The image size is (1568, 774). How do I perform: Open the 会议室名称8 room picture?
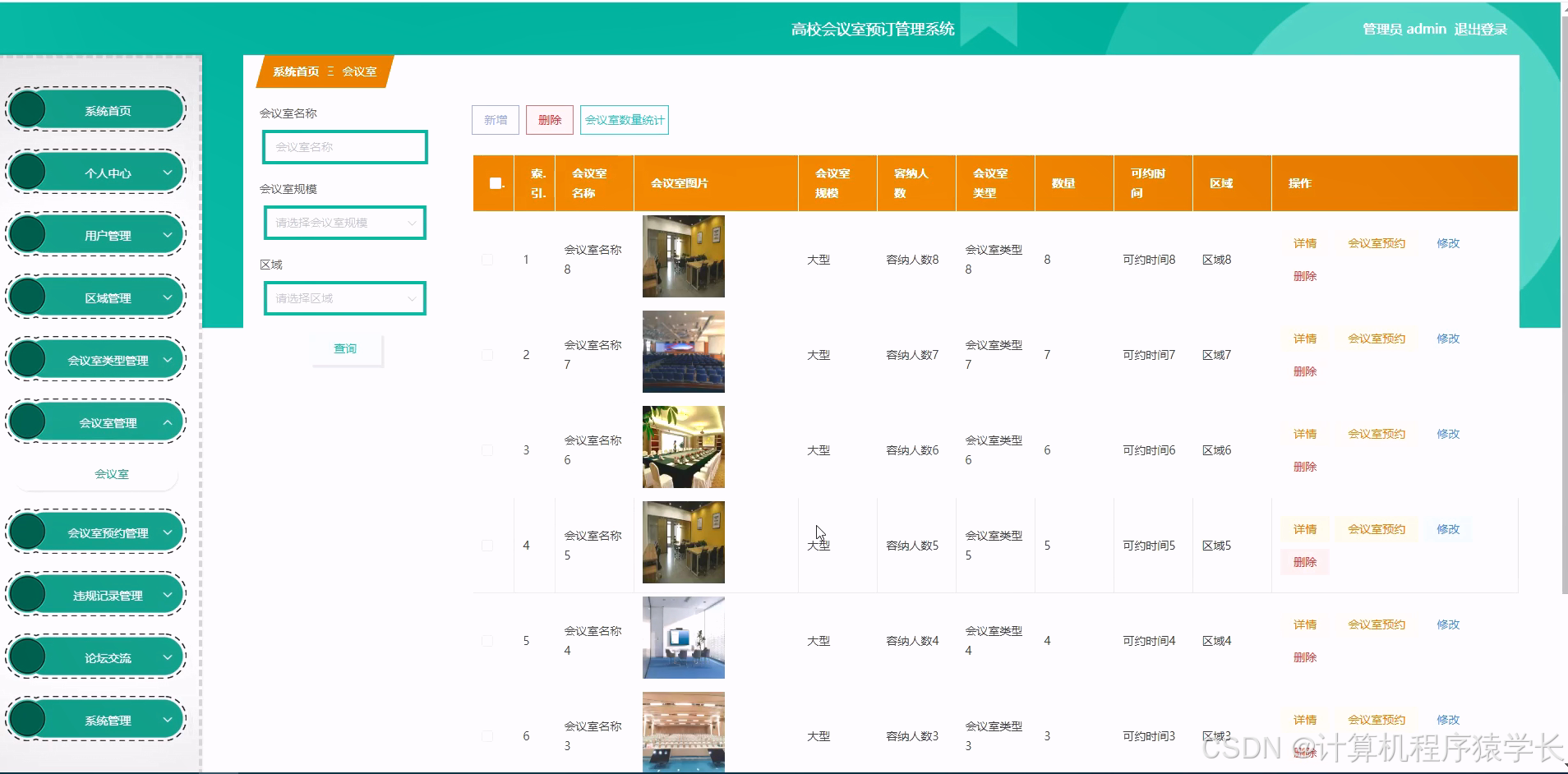tap(684, 256)
